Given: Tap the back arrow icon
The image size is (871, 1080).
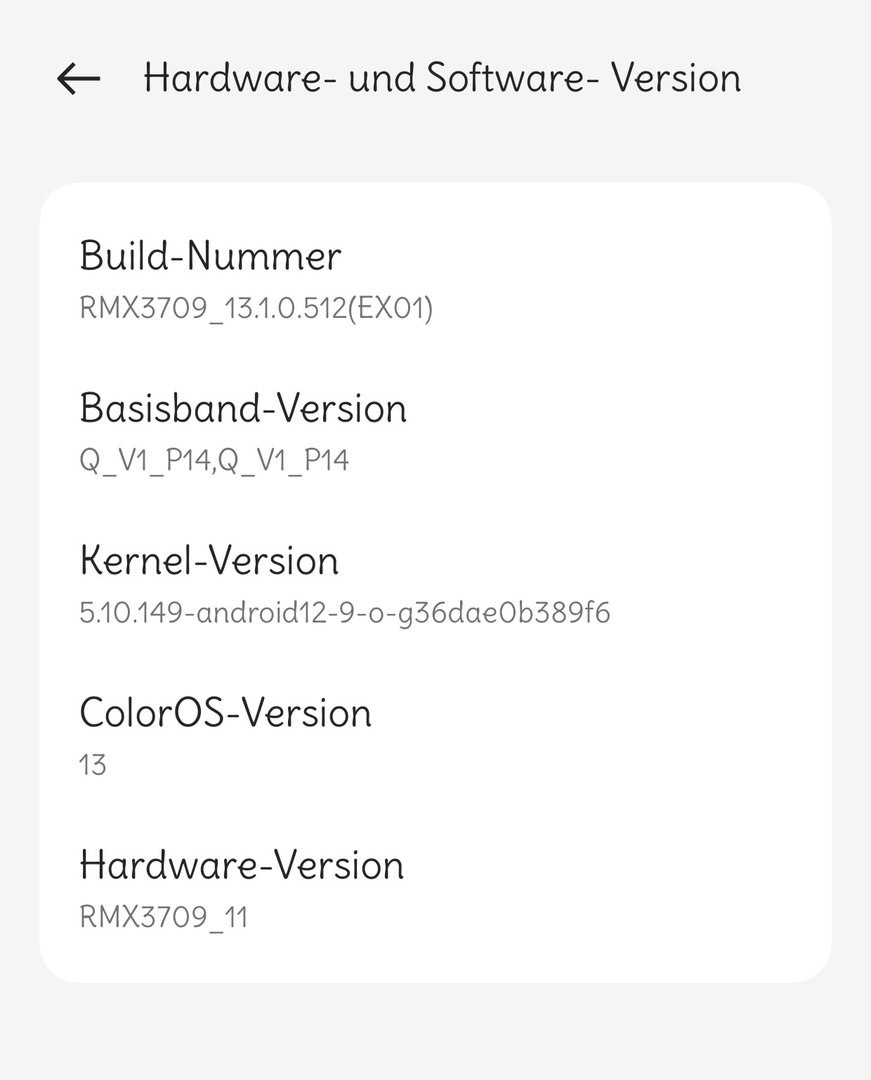Looking at the screenshot, I should (x=79, y=79).
